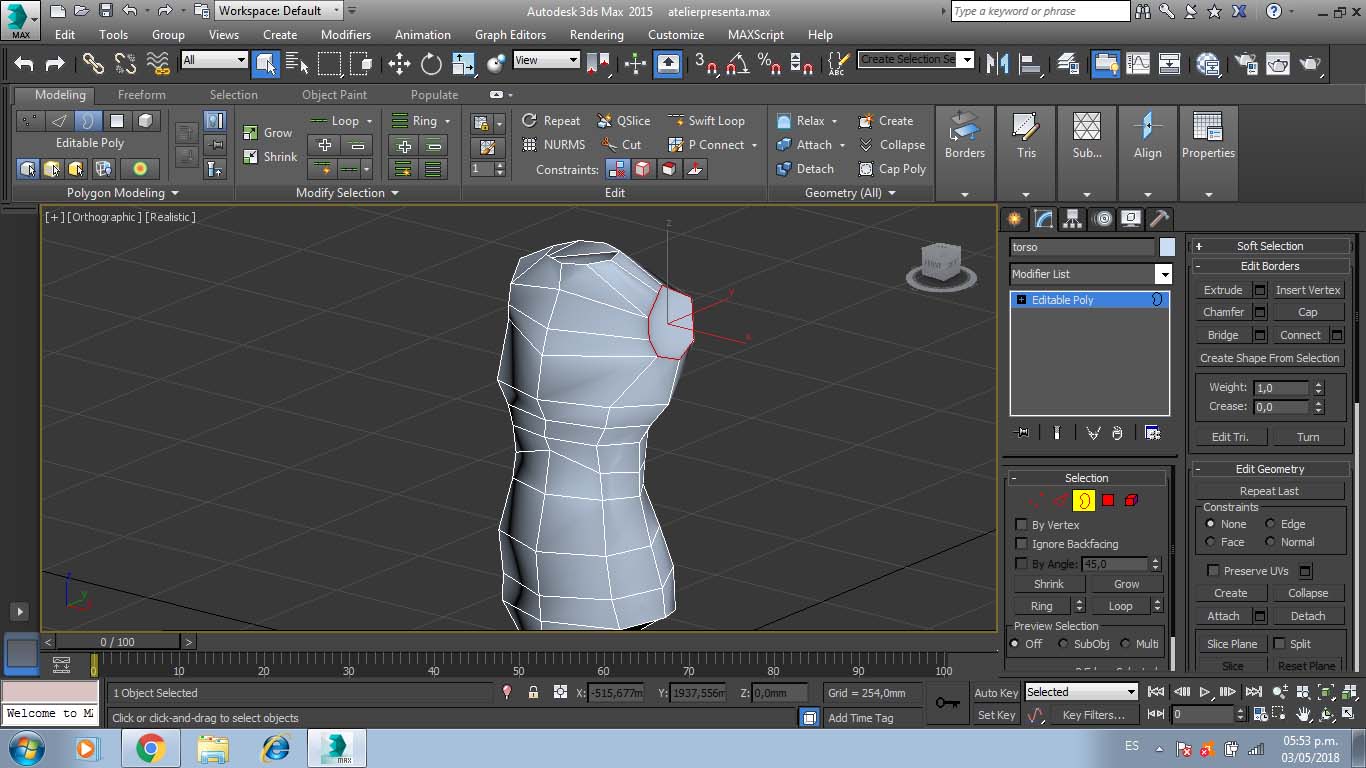
Task: Select the Edge constraint radio button
Action: pos(1270,524)
